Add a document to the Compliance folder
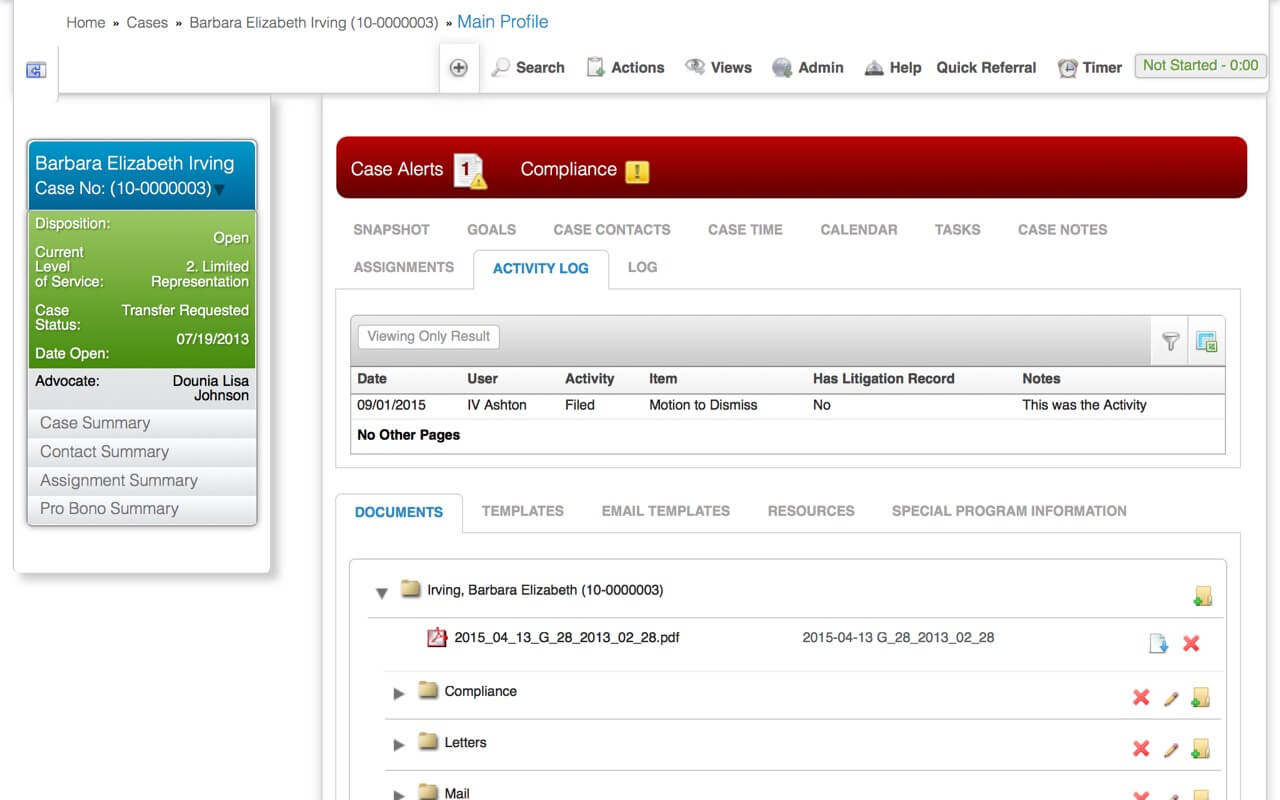 click(x=1203, y=697)
